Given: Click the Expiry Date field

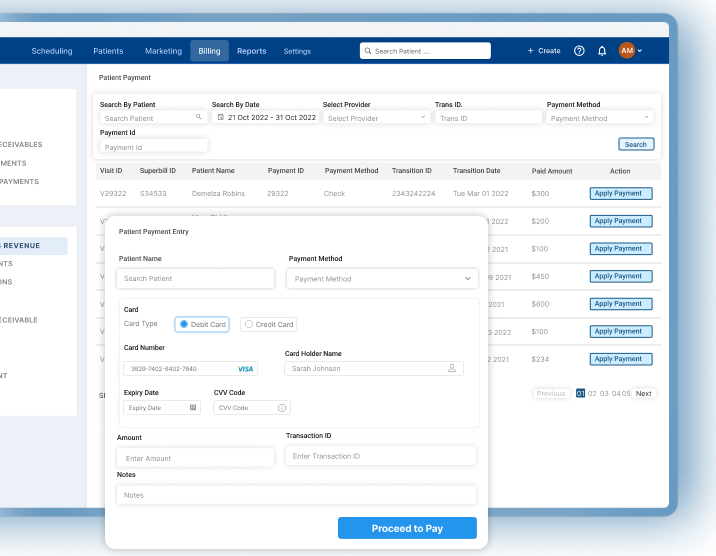Looking at the screenshot, I should click(162, 408).
